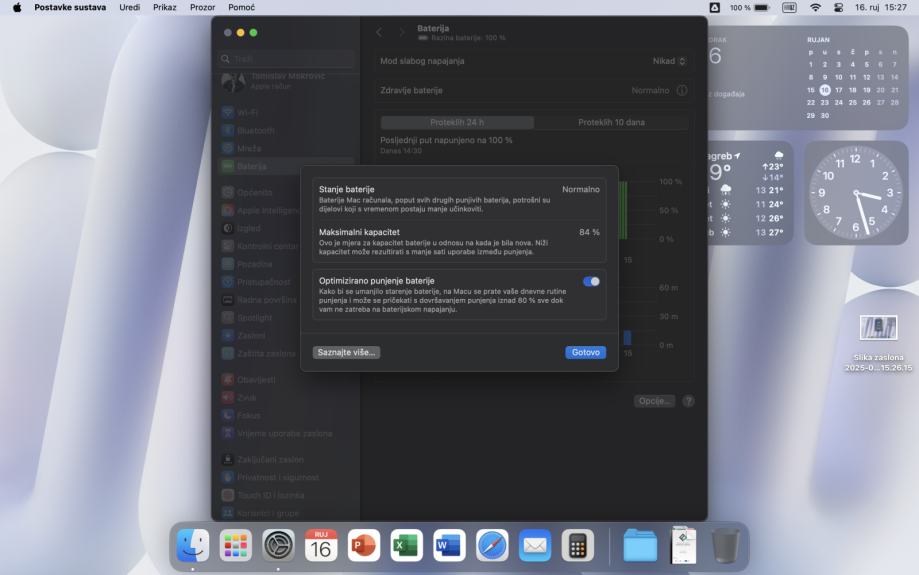Open the Prozor menu

pos(202,8)
